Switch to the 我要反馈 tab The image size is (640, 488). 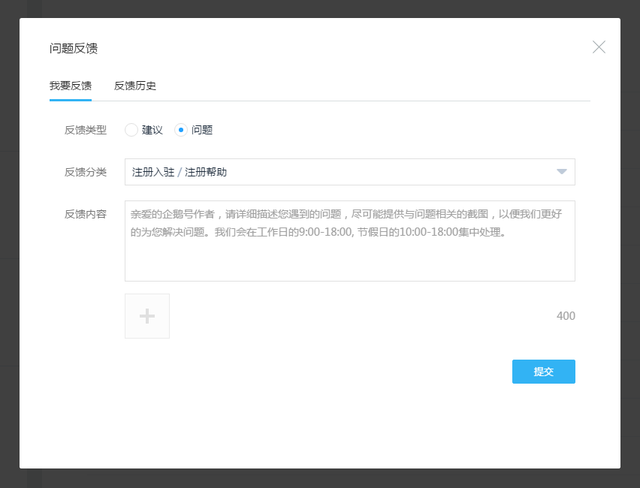[x=71, y=86]
